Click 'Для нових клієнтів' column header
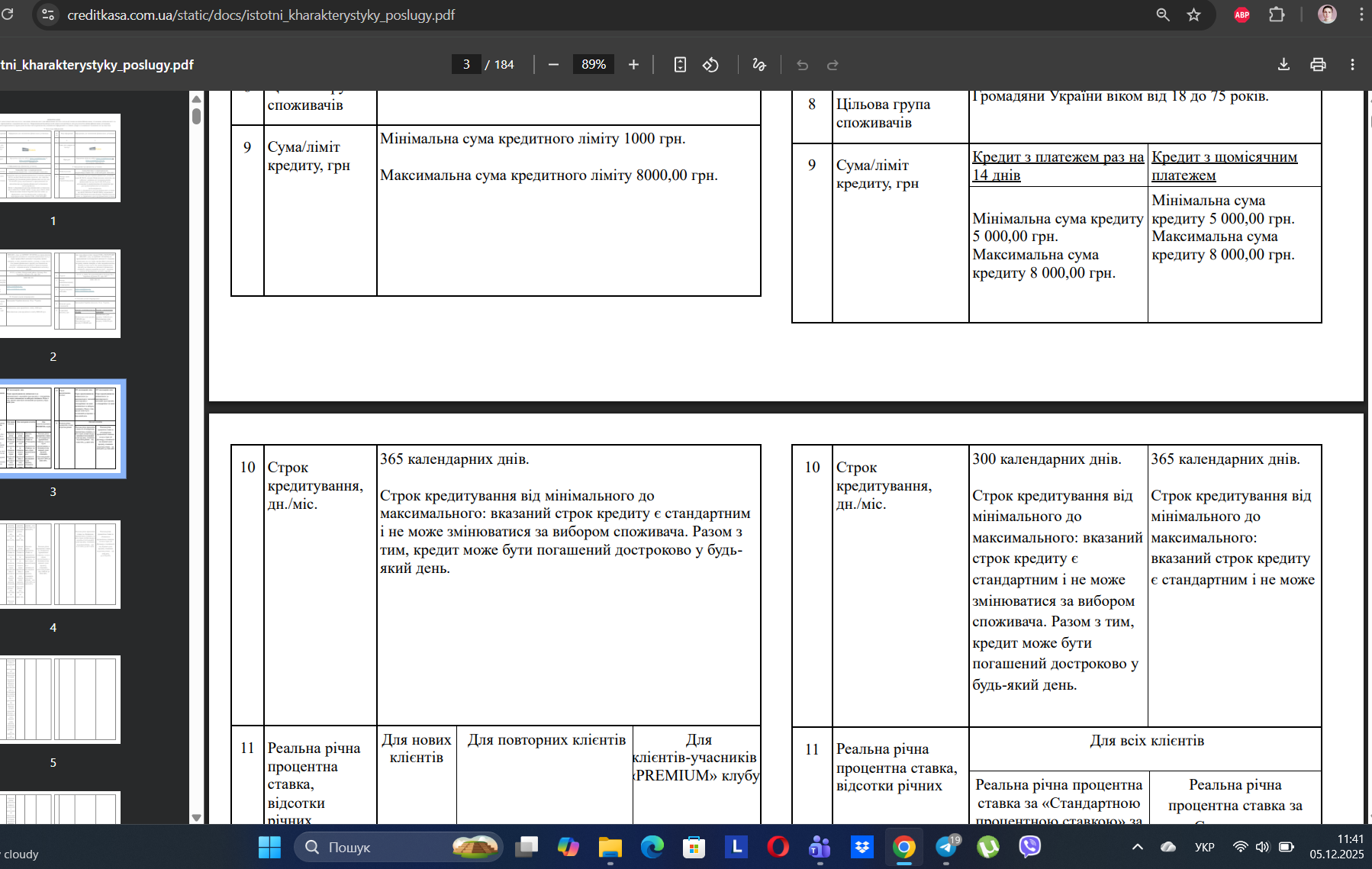Image resolution: width=1372 pixels, height=869 pixels. tap(417, 748)
